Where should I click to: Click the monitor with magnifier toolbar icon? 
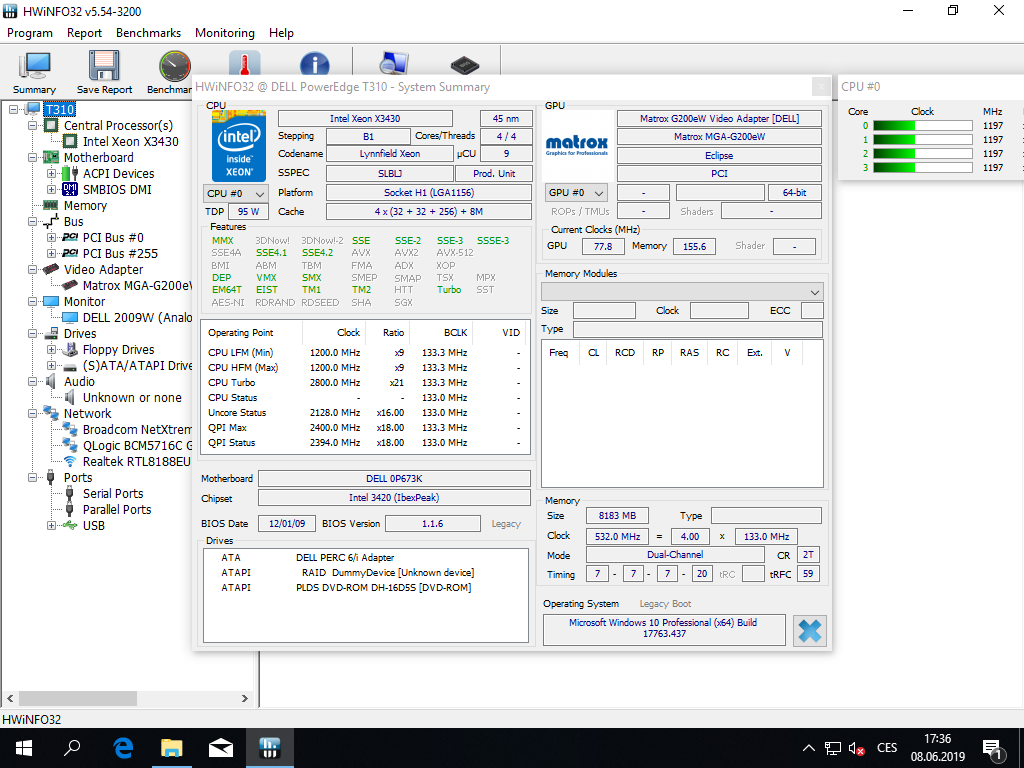point(393,63)
